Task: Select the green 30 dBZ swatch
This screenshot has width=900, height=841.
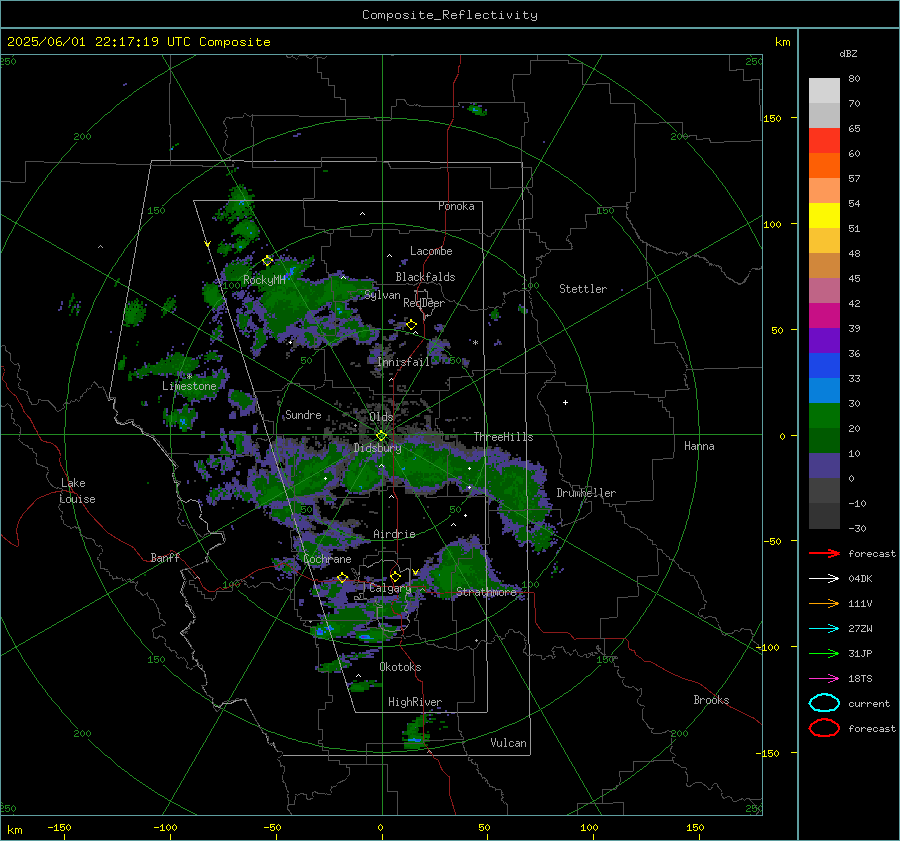Action: point(824,416)
